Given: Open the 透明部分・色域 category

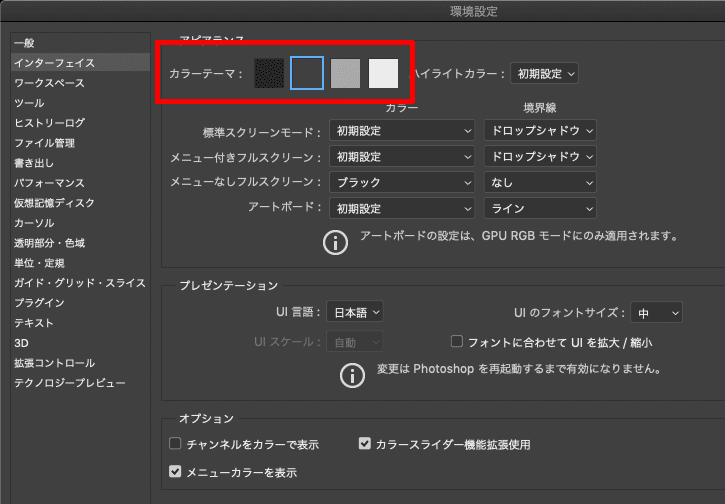Looking at the screenshot, I should [80, 243].
